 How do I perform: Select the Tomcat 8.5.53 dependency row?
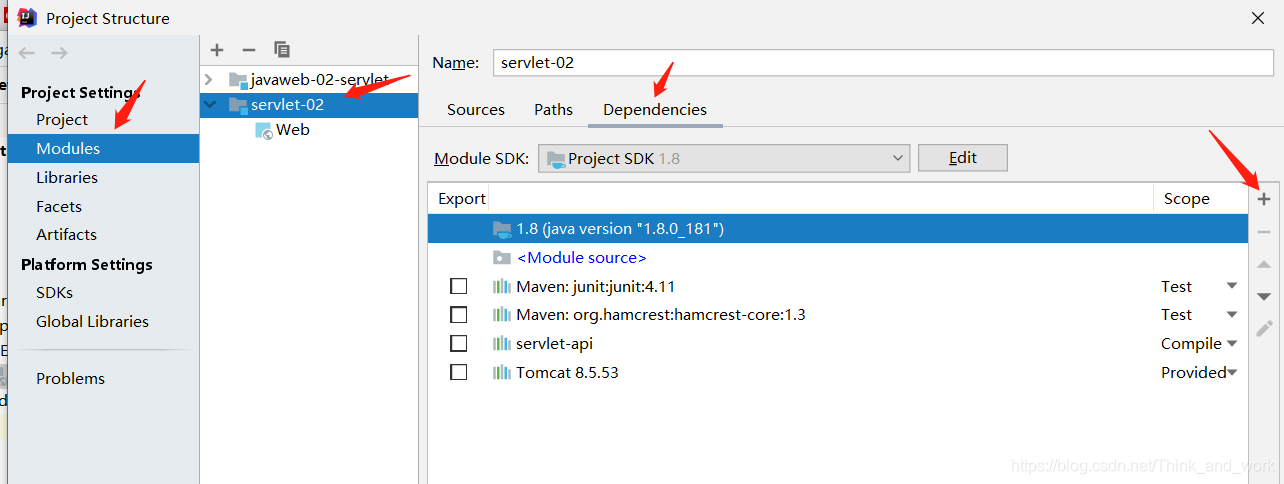pos(838,372)
